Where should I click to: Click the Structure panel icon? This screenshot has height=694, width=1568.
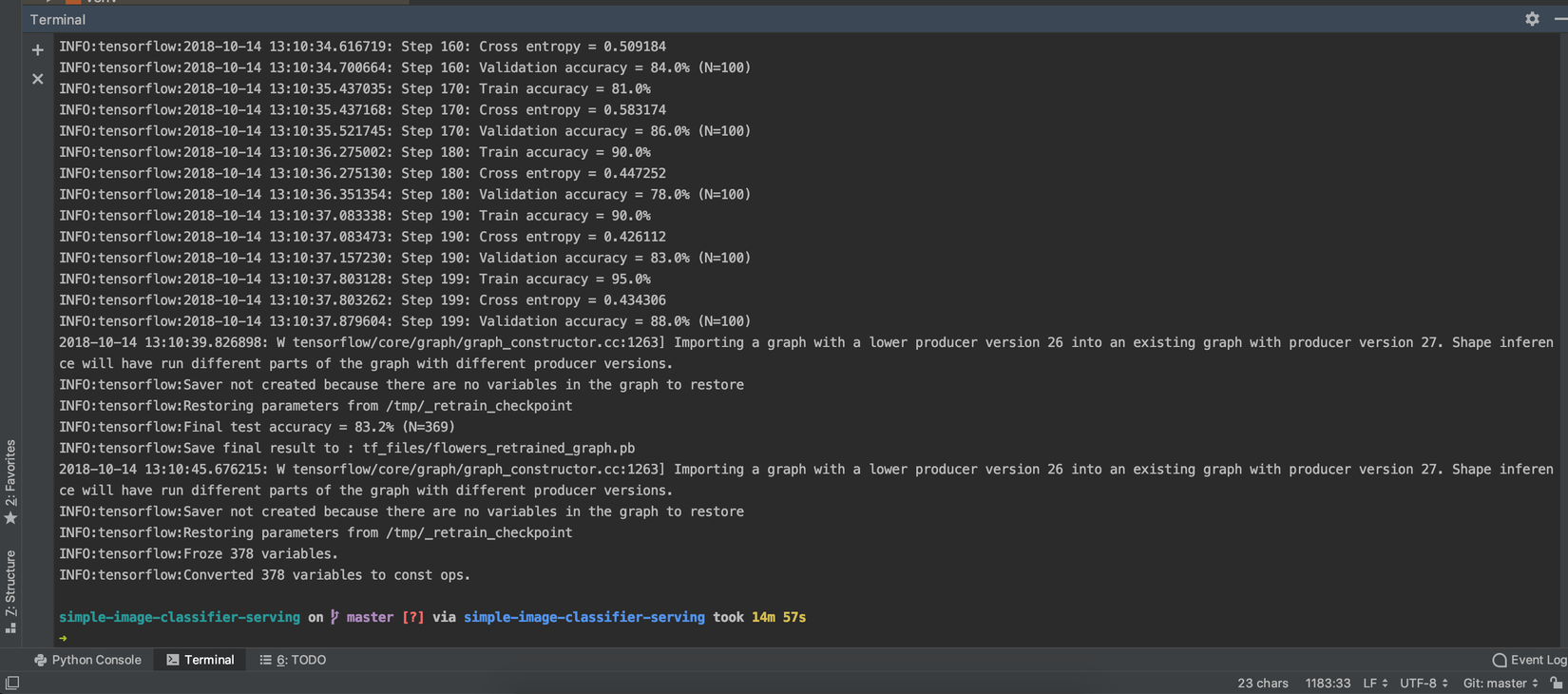(10, 627)
